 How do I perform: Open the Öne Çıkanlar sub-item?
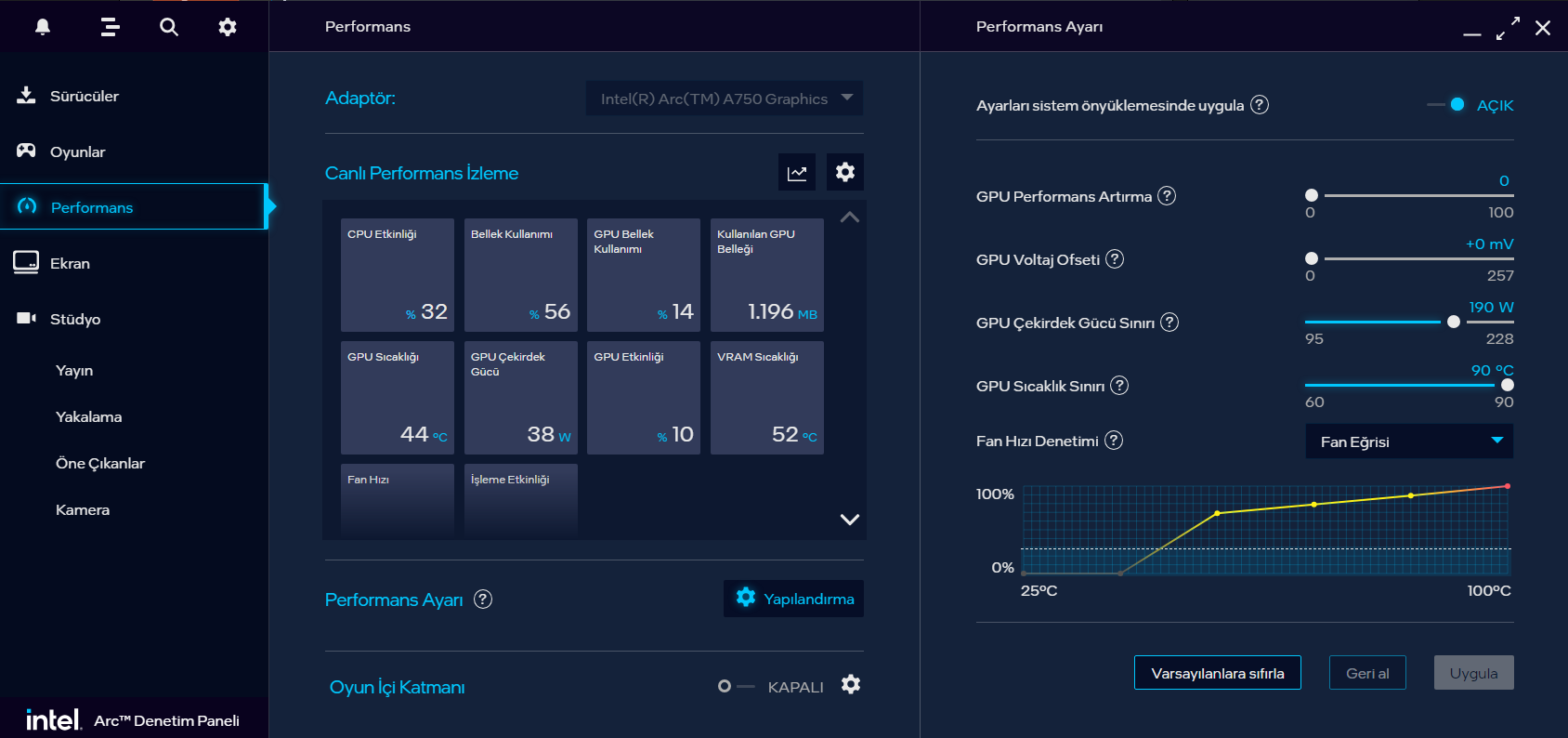(x=100, y=463)
